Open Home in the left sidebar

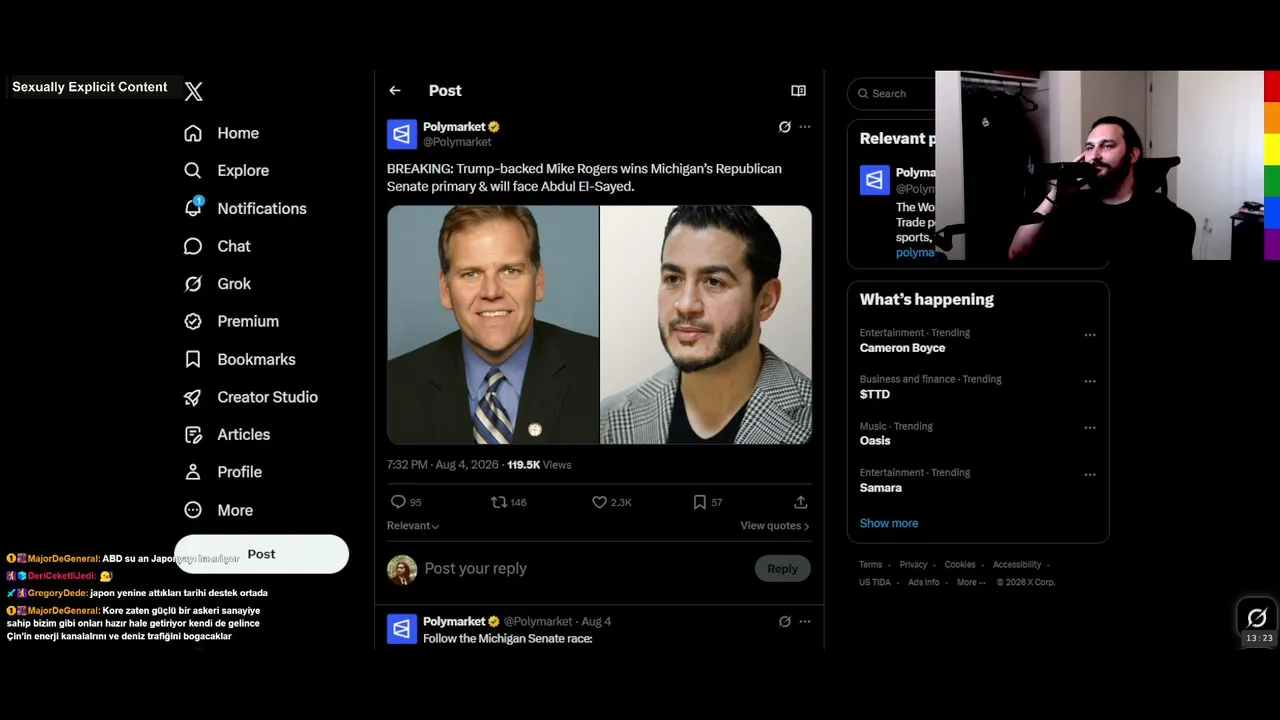pyautogui.click(x=221, y=133)
